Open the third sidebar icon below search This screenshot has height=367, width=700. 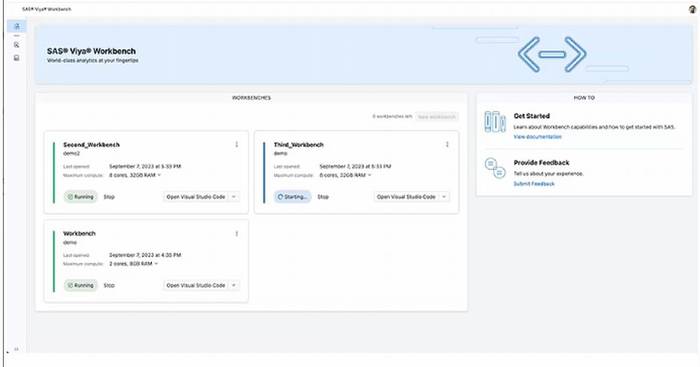coord(17,58)
